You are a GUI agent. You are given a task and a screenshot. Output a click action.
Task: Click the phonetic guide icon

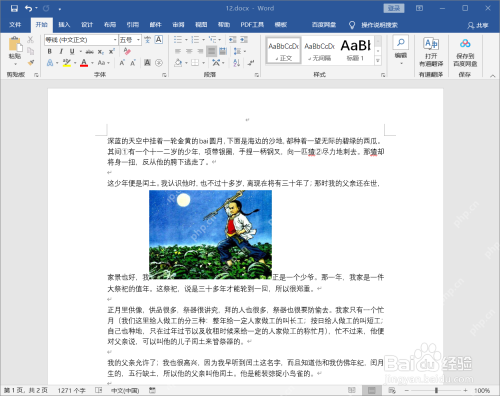click(x=147, y=40)
